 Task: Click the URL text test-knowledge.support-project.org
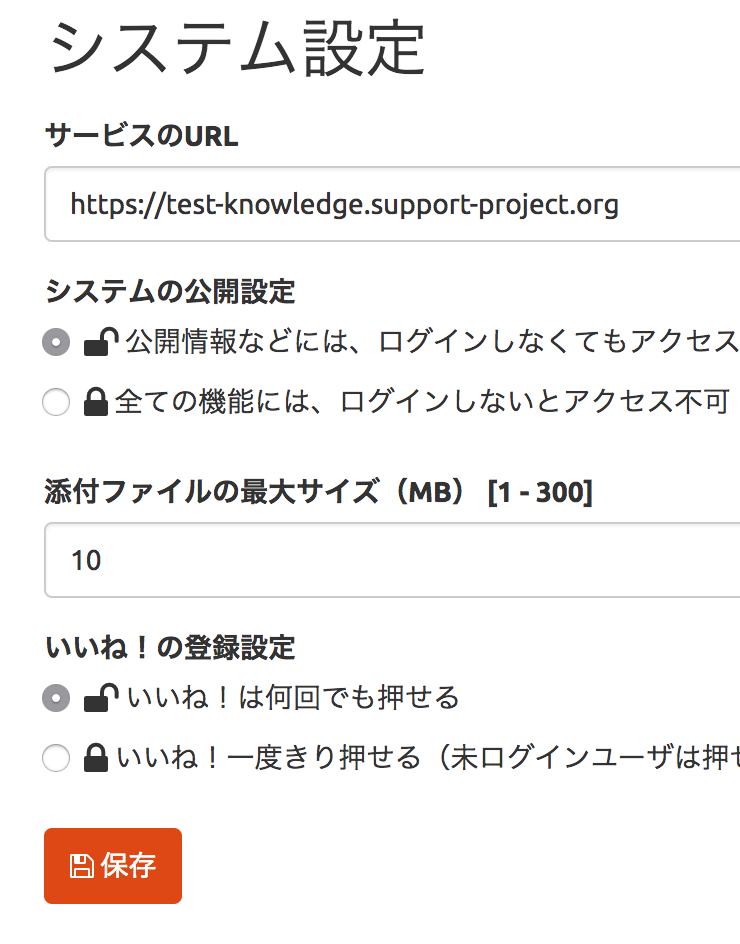(x=345, y=204)
